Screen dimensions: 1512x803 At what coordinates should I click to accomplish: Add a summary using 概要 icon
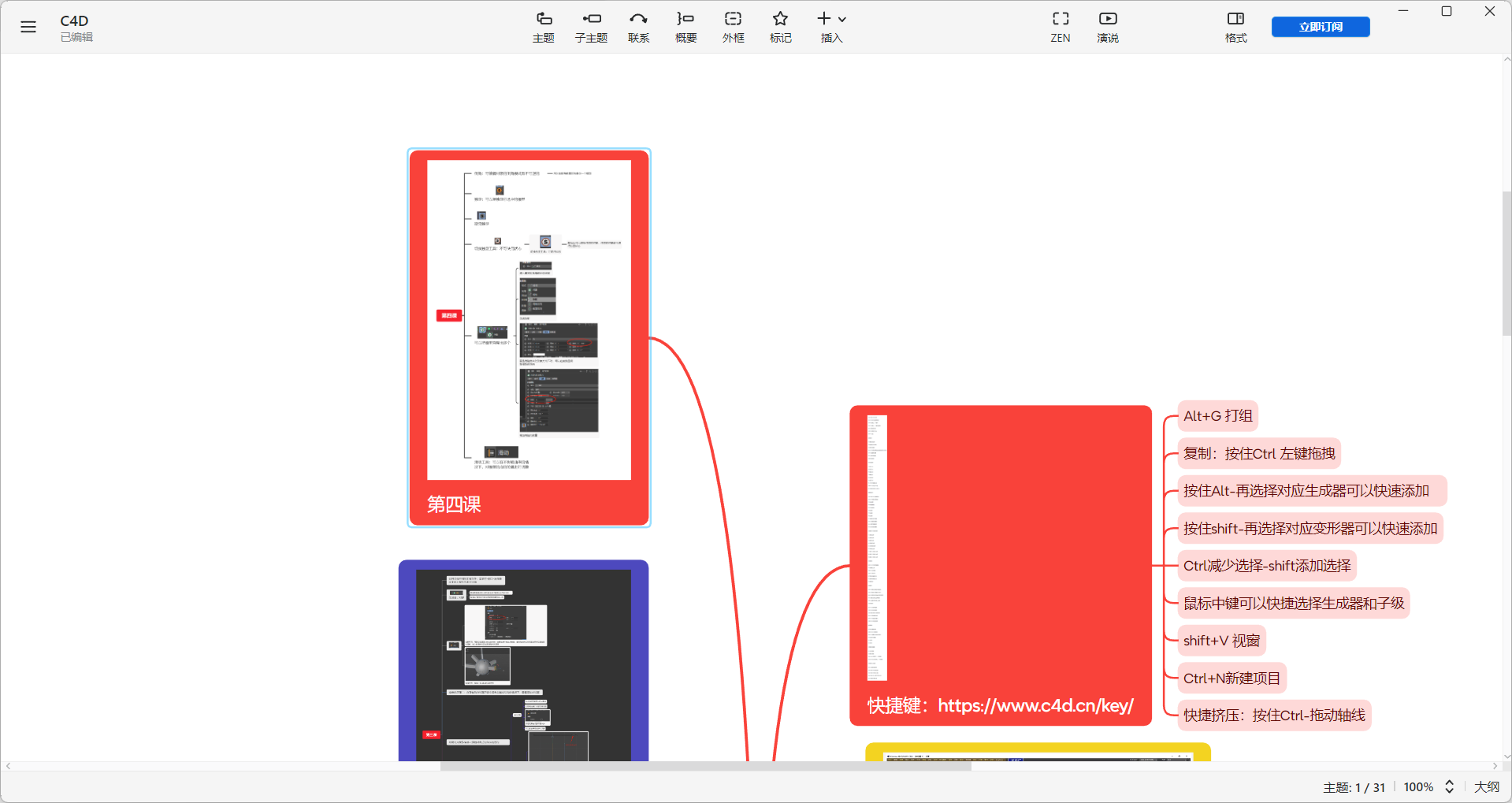tap(685, 27)
